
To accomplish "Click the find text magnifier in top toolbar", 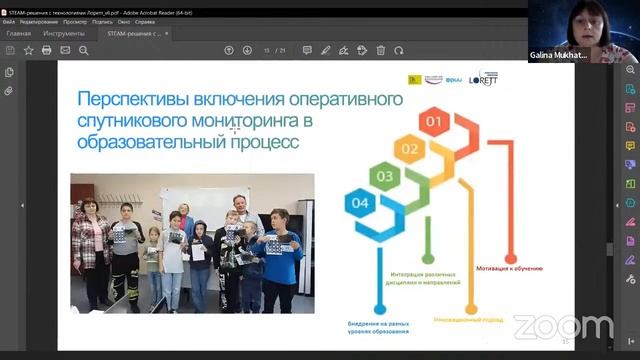I will 84,50.
